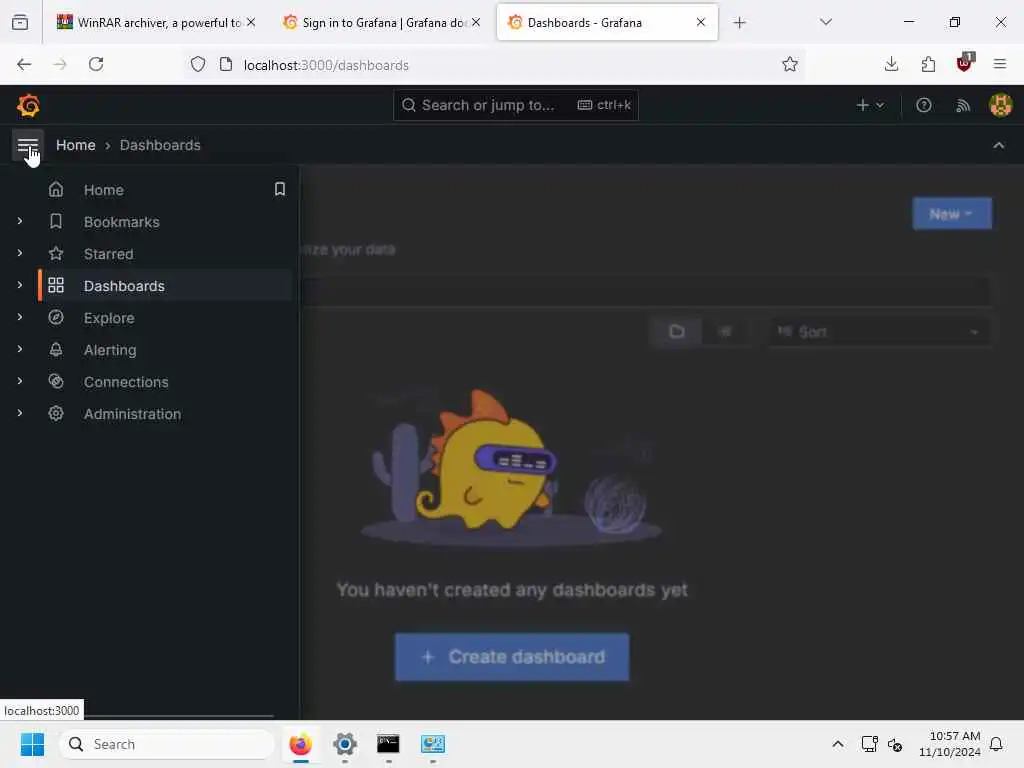Viewport: 1024px width, 768px height.
Task: Bookmark this page with star icon
Action: click(790, 64)
